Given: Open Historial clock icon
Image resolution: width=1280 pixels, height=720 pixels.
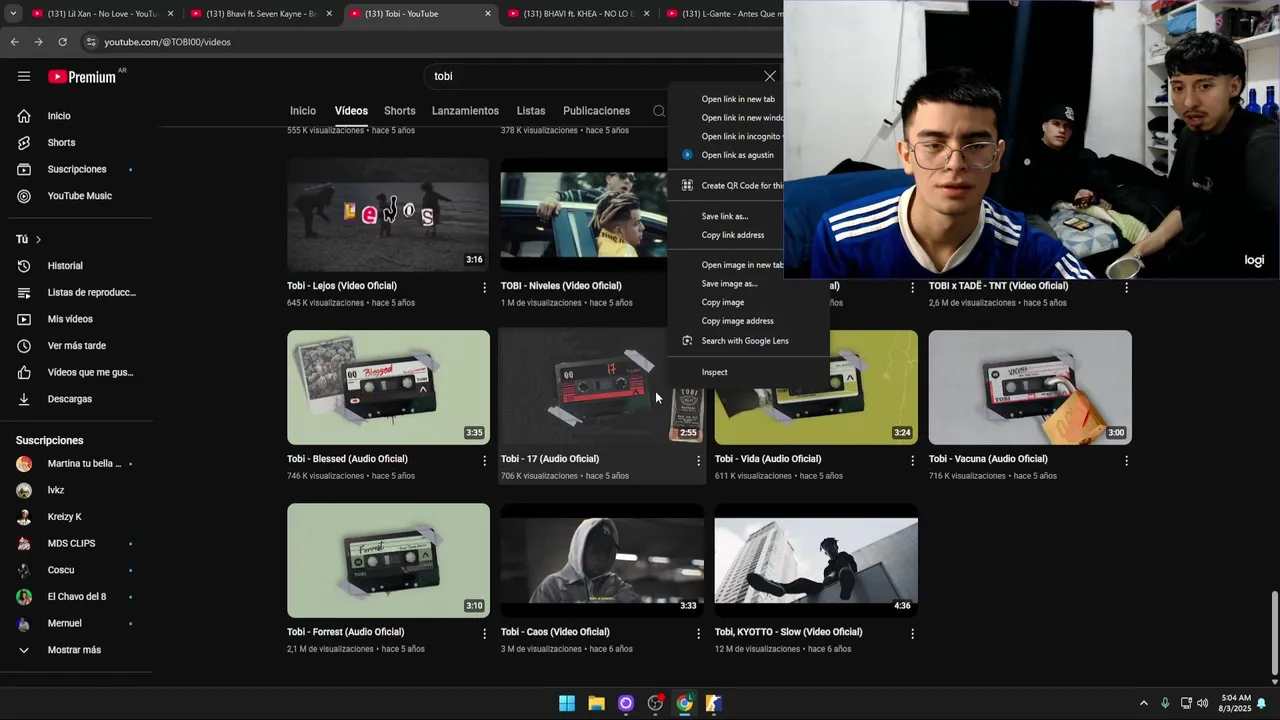Looking at the screenshot, I should pos(24,266).
